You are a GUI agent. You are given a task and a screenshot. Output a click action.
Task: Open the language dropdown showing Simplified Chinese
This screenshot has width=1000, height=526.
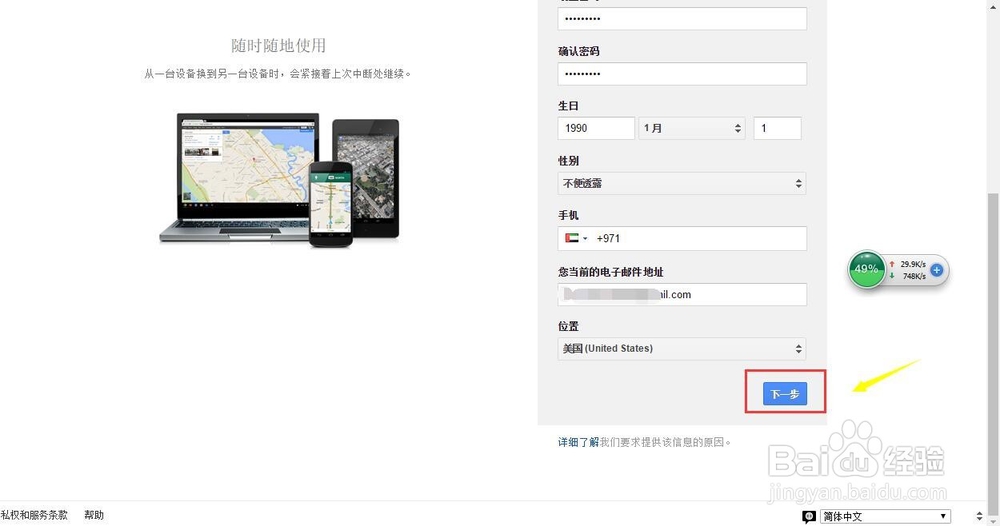[x=885, y=516]
